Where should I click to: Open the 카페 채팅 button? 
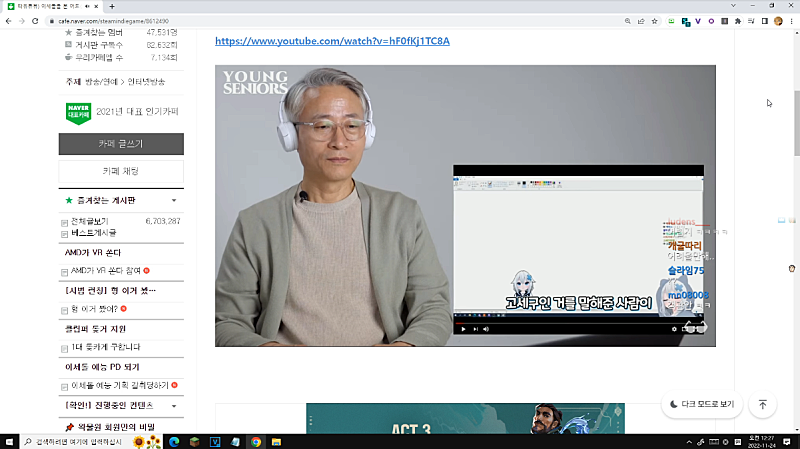point(121,172)
